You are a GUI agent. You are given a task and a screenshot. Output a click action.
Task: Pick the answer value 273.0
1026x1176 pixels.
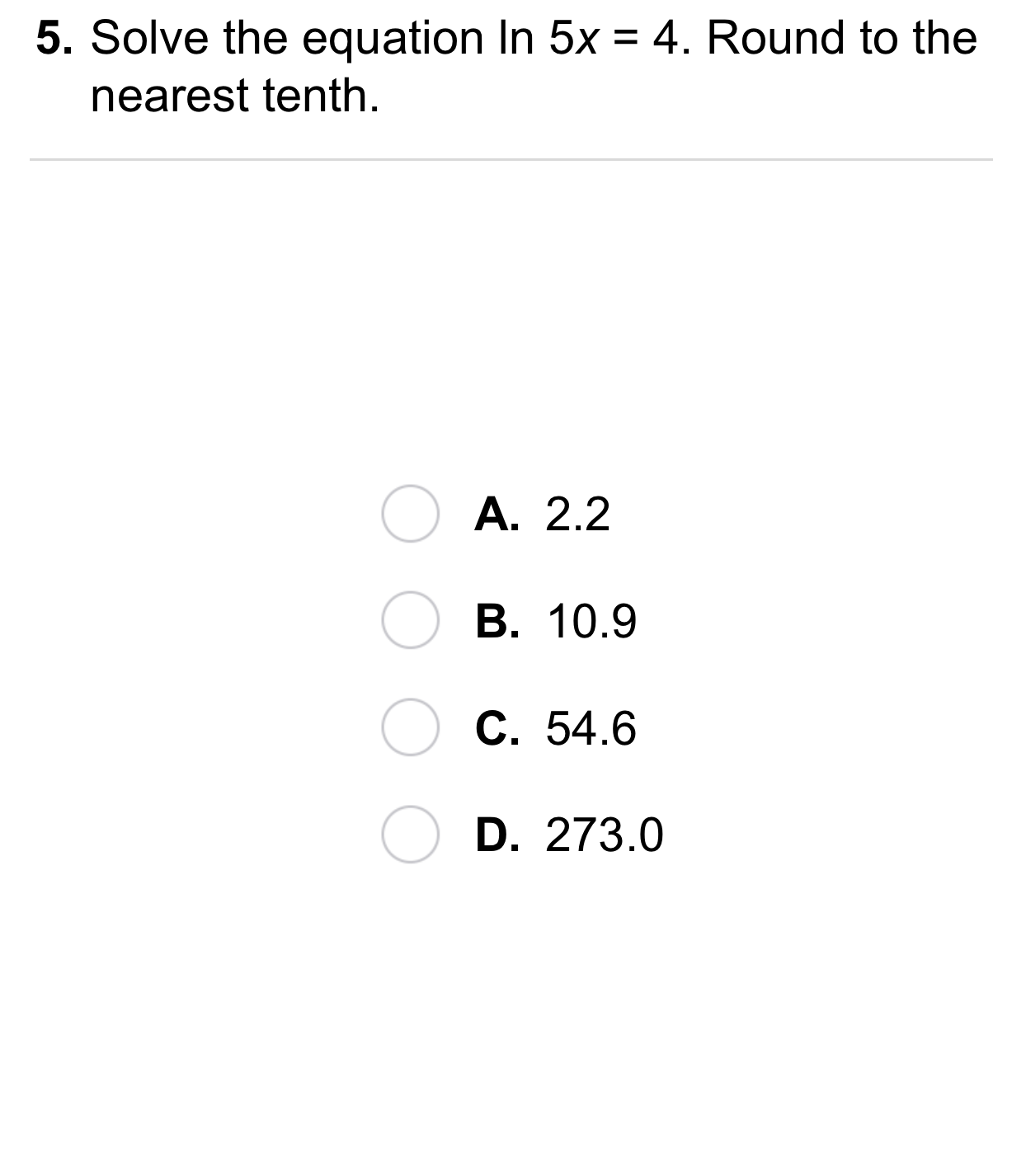coord(605,835)
